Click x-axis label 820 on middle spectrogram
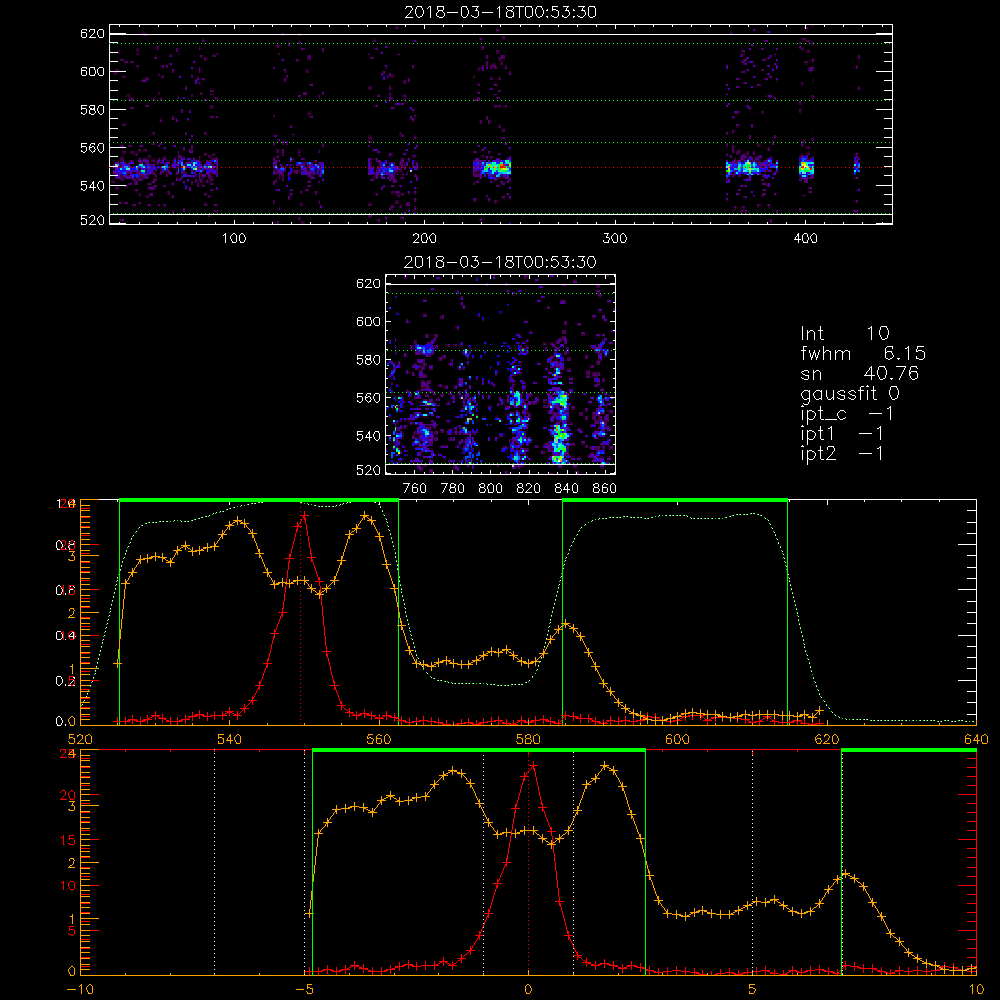Image resolution: width=1000 pixels, height=1000 pixels. (529, 489)
